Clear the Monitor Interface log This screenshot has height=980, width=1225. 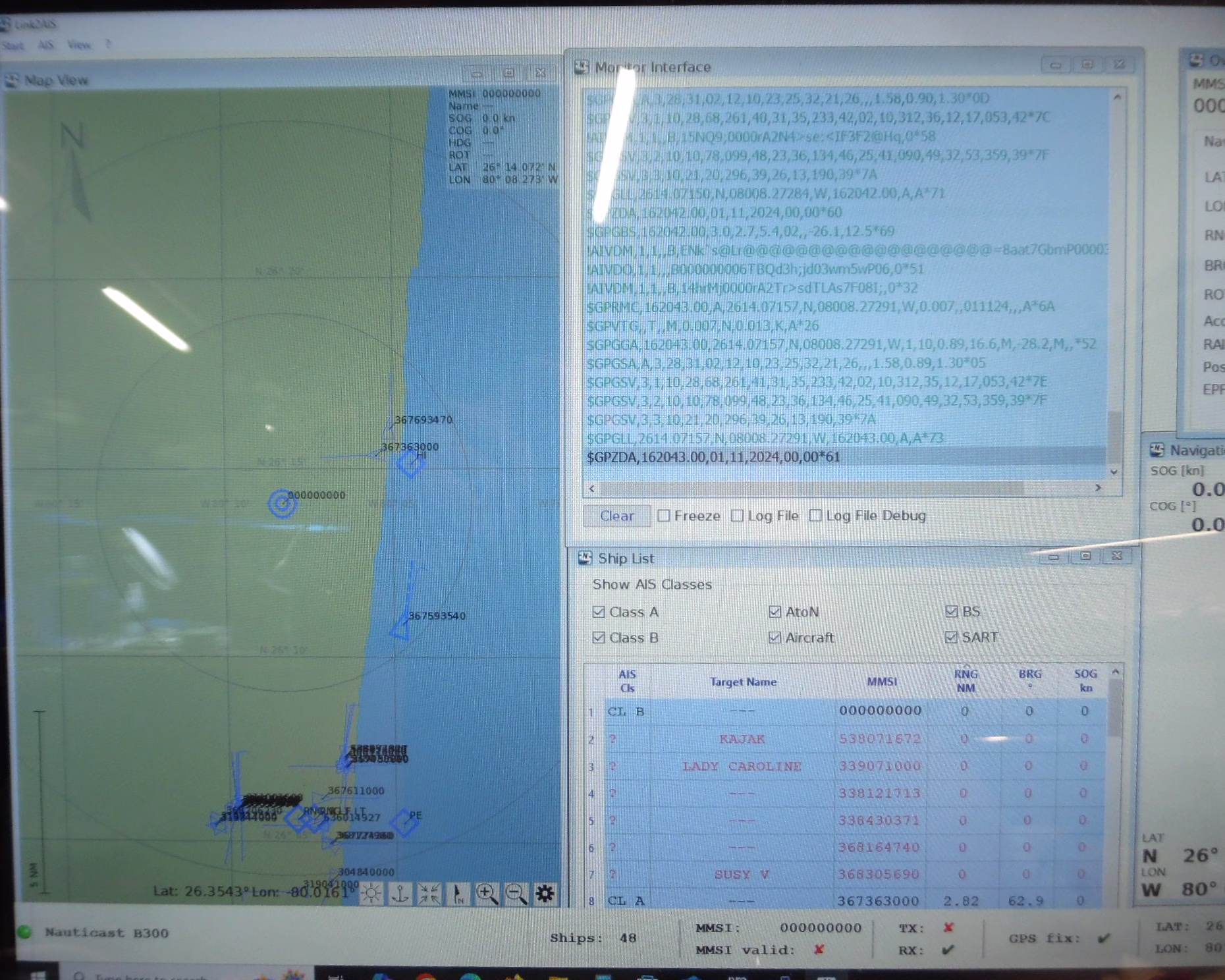tap(617, 516)
